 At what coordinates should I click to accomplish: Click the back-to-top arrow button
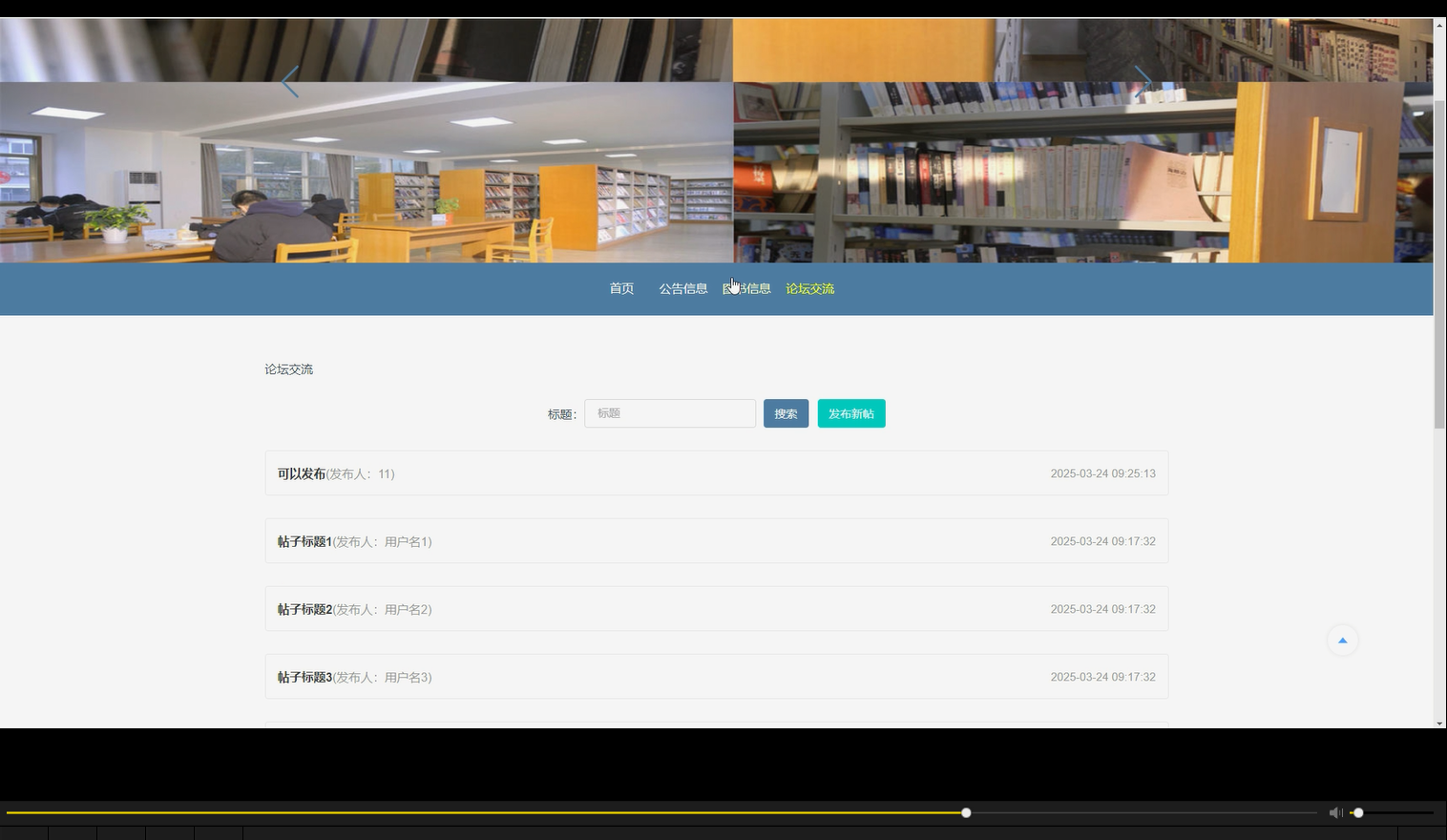tap(1342, 640)
